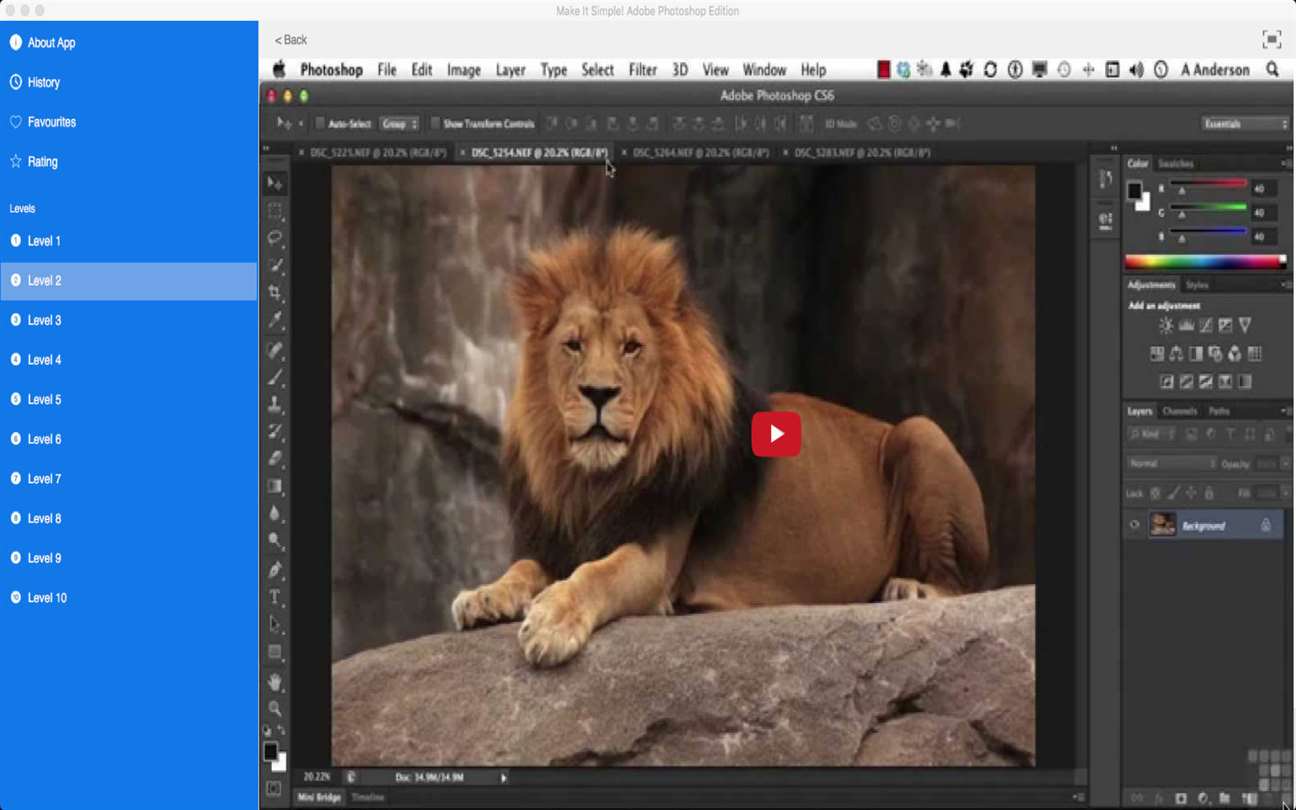The height and width of the screenshot is (810, 1296).
Task: Switch to the Channels tab
Action: pyautogui.click(x=1179, y=411)
